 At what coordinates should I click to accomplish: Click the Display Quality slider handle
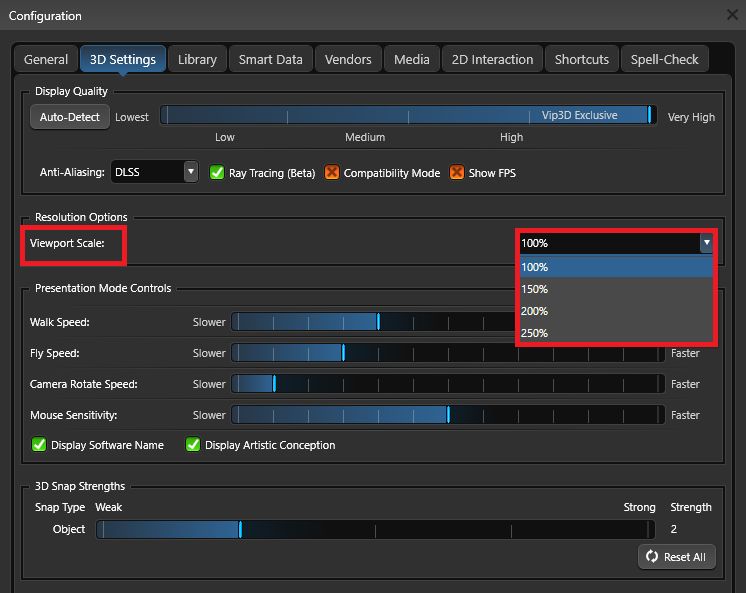(x=650, y=116)
